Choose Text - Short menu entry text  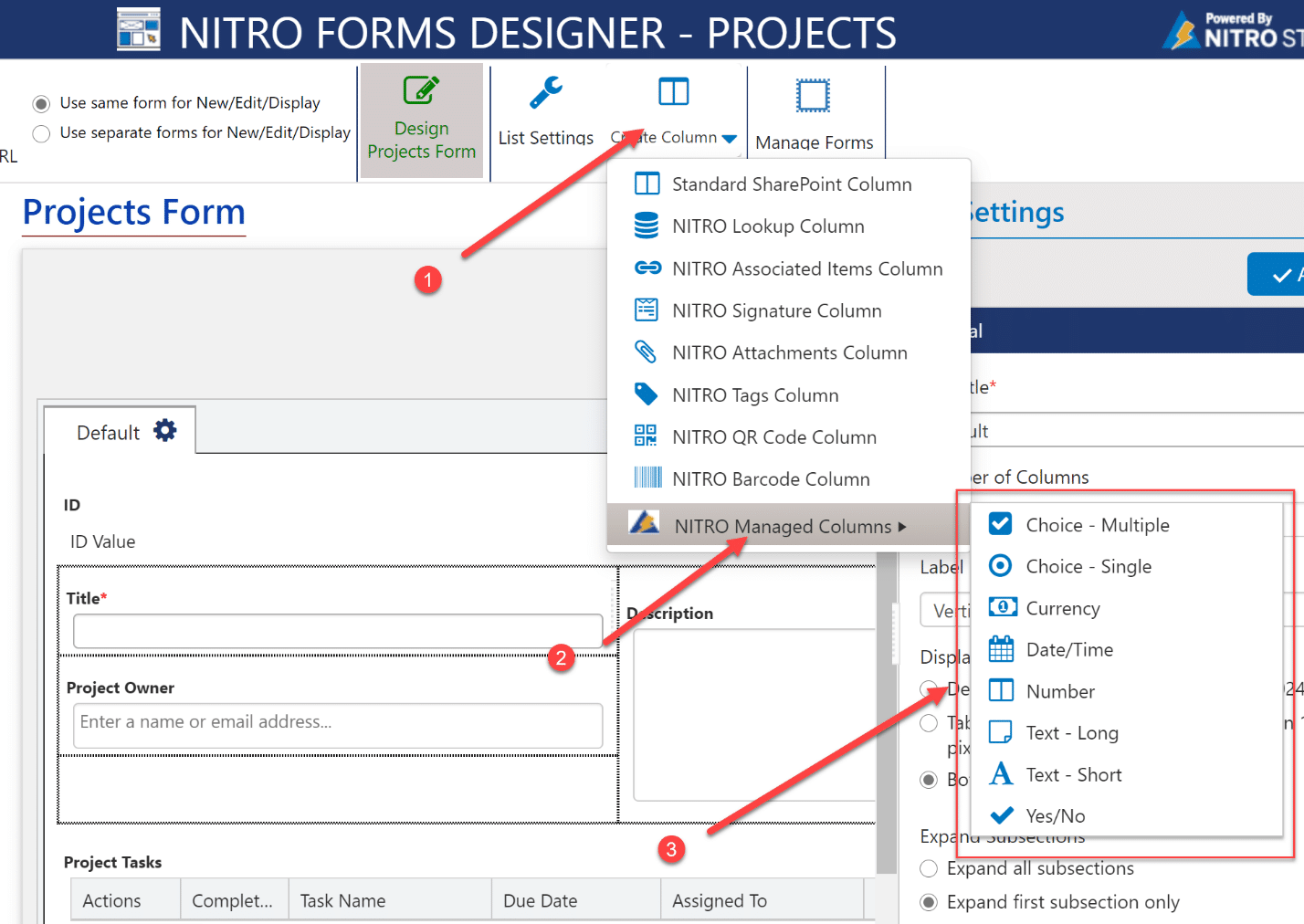[x=1074, y=774]
